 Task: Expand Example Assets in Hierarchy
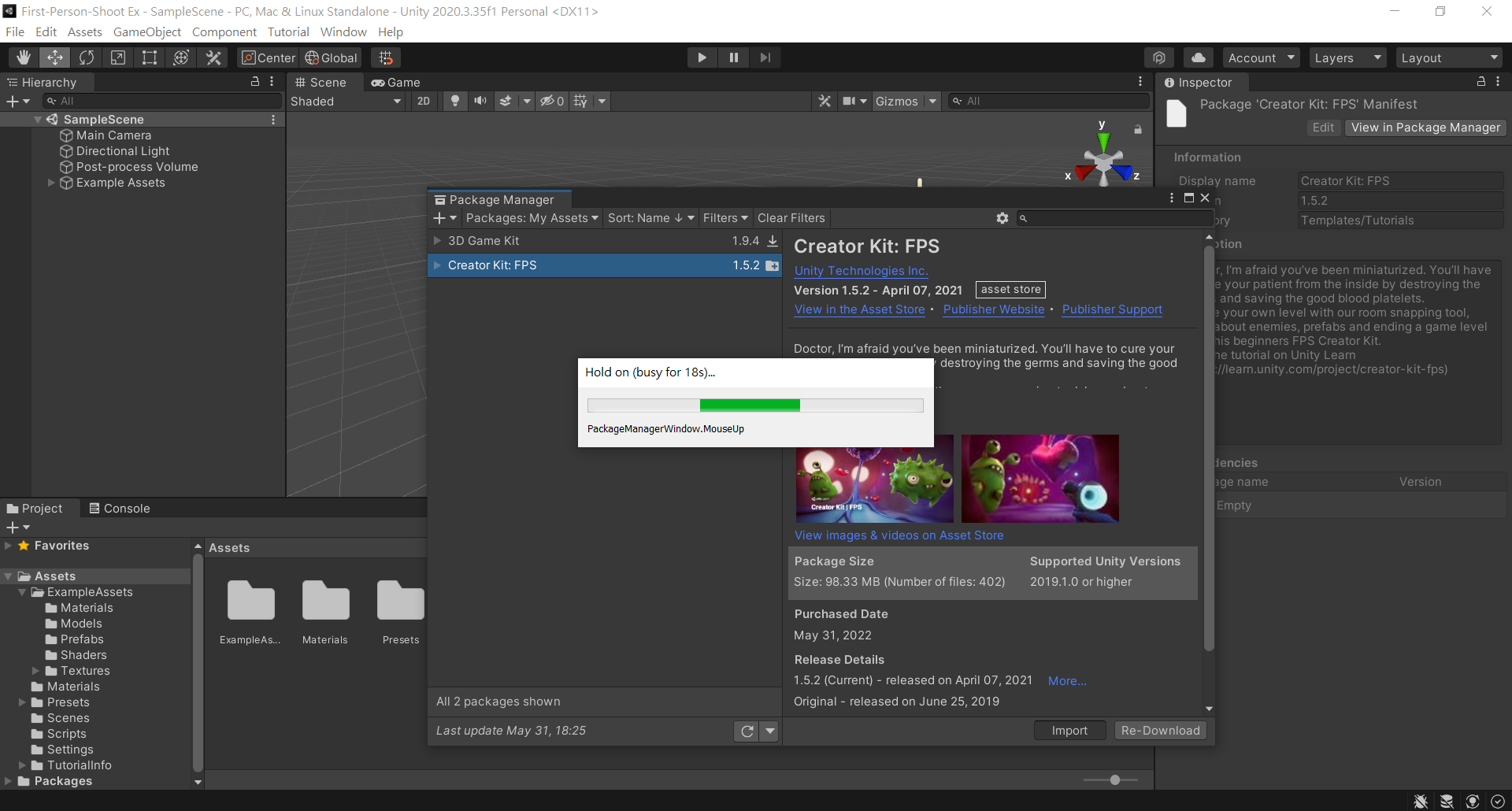[52, 183]
